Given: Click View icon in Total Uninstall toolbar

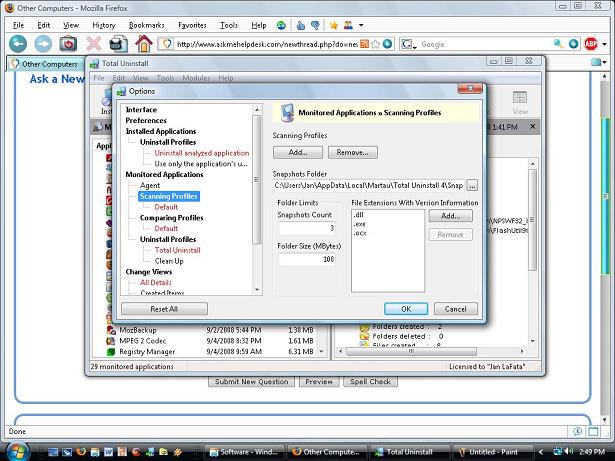Looking at the screenshot, I should click(520, 102).
